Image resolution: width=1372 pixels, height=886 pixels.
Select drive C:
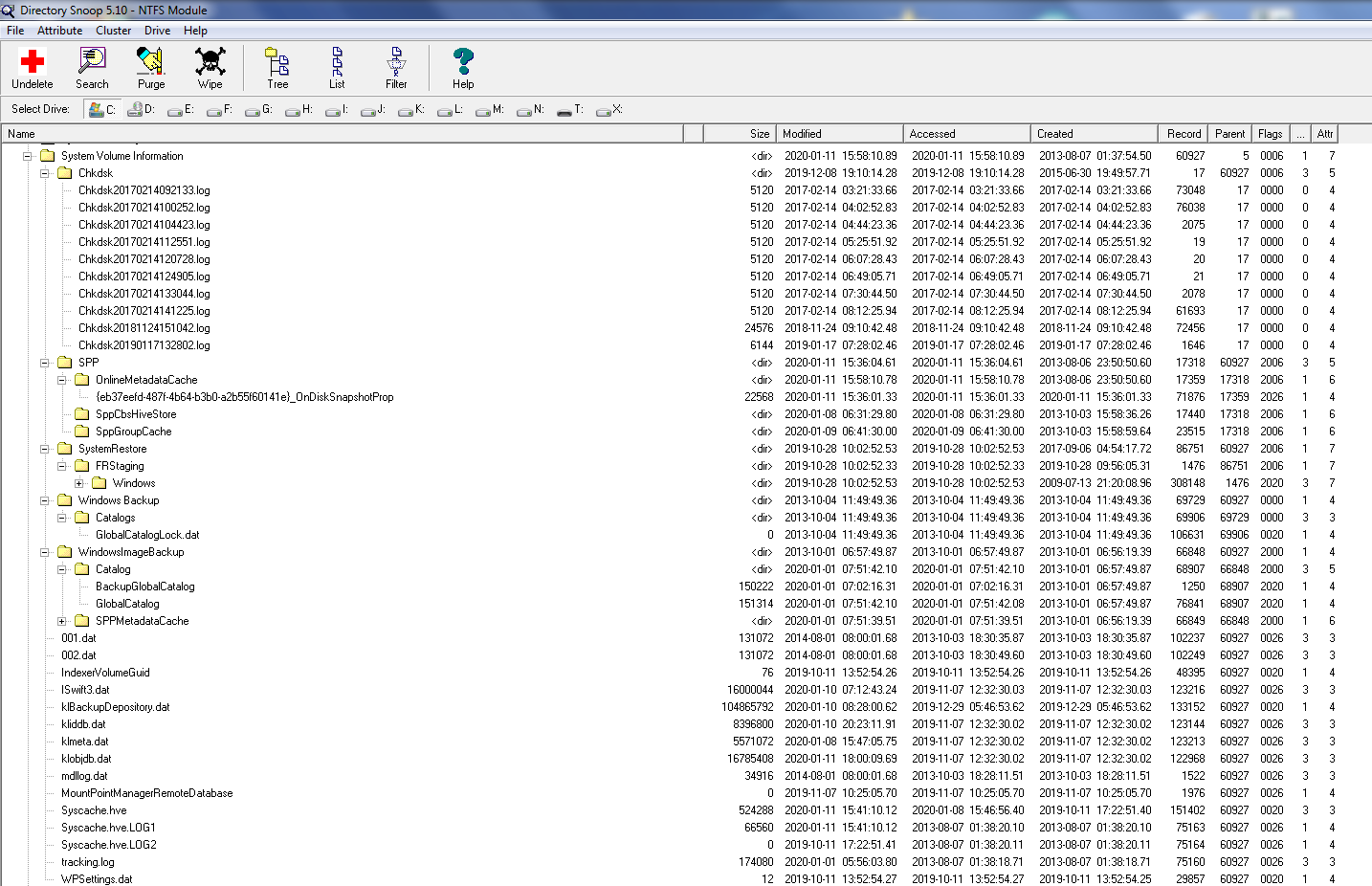[x=100, y=109]
